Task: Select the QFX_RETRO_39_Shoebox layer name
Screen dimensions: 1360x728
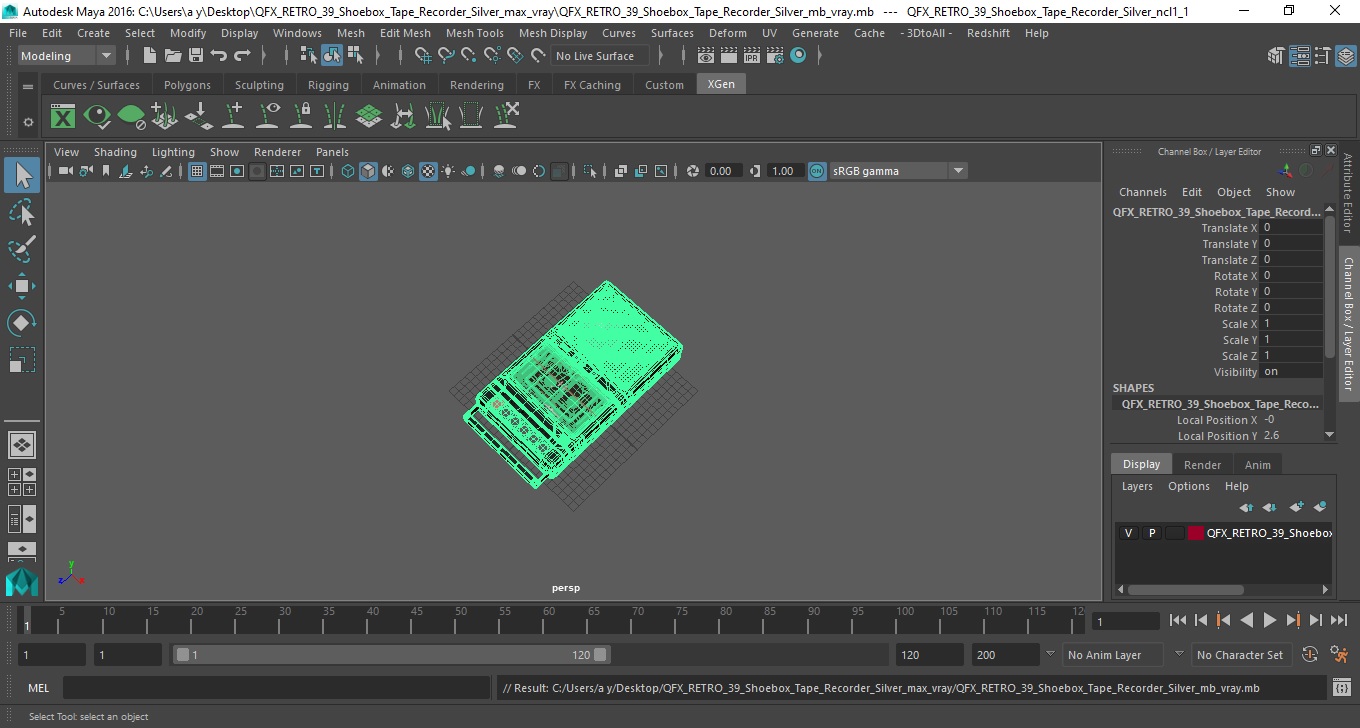Action: (1269, 533)
